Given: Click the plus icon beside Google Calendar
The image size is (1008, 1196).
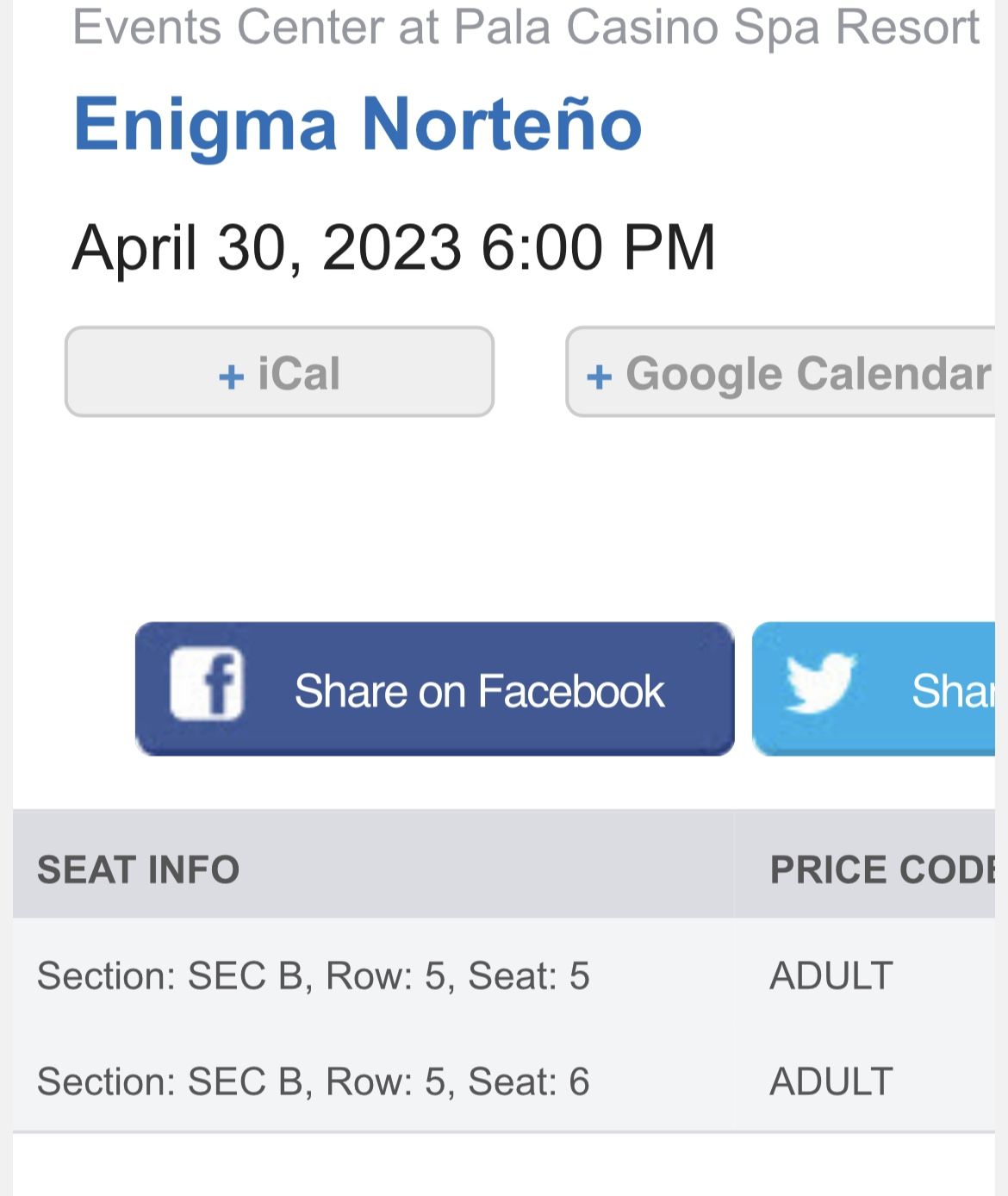Looking at the screenshot, I should pos(599,376).
